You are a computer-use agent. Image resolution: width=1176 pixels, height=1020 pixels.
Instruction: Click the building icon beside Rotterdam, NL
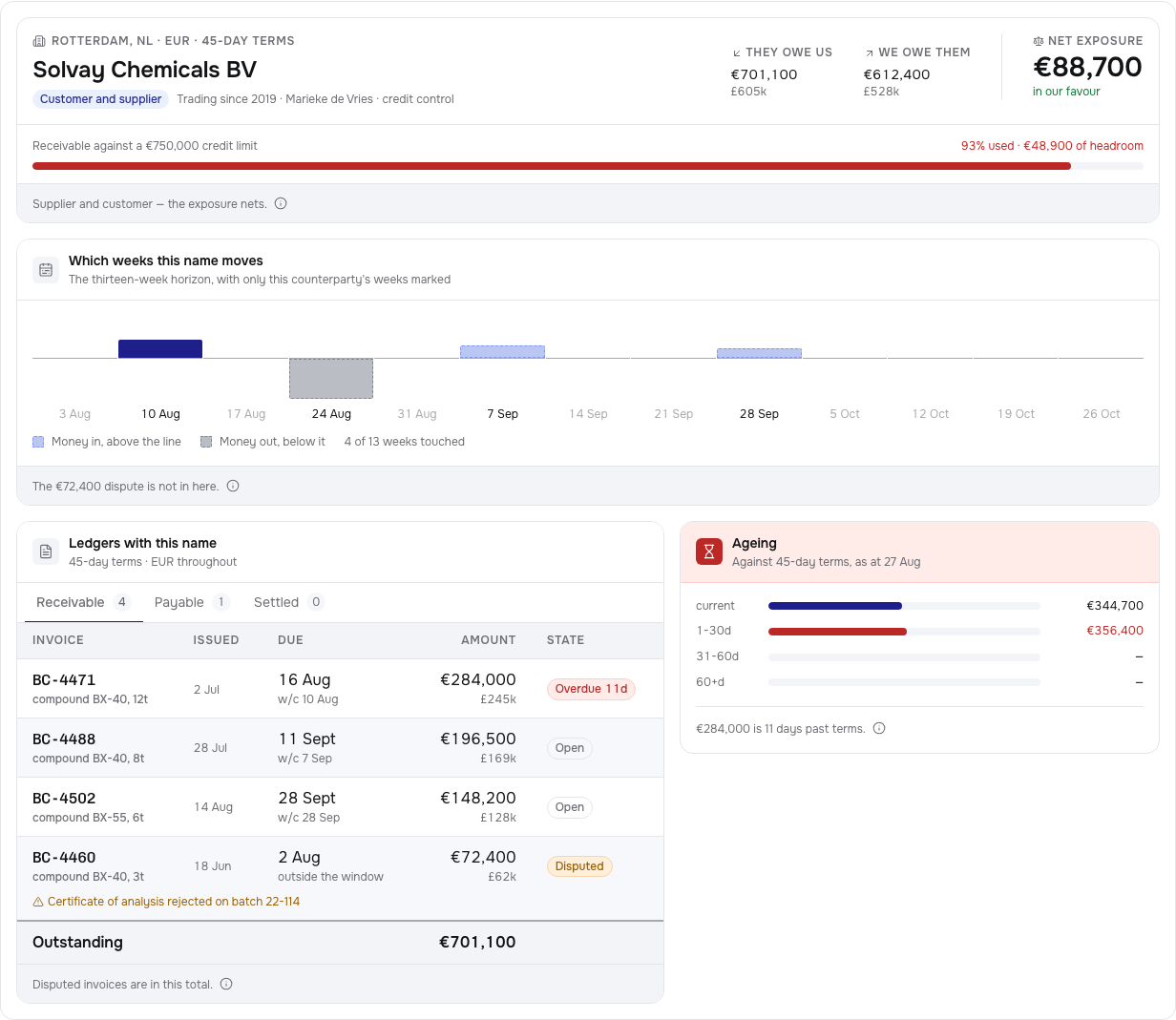(x=39, y=41)
